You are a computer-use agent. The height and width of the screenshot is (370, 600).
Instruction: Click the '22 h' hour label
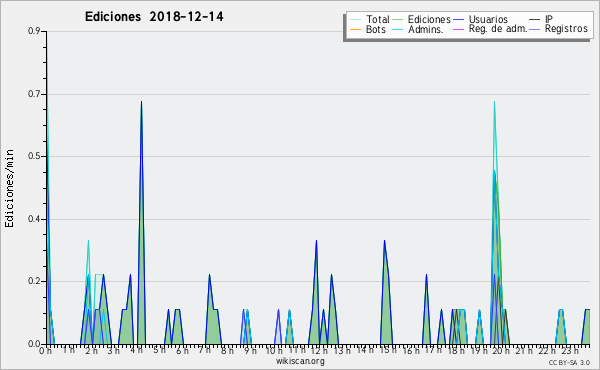pyautogui.click(x=547, y=351)
